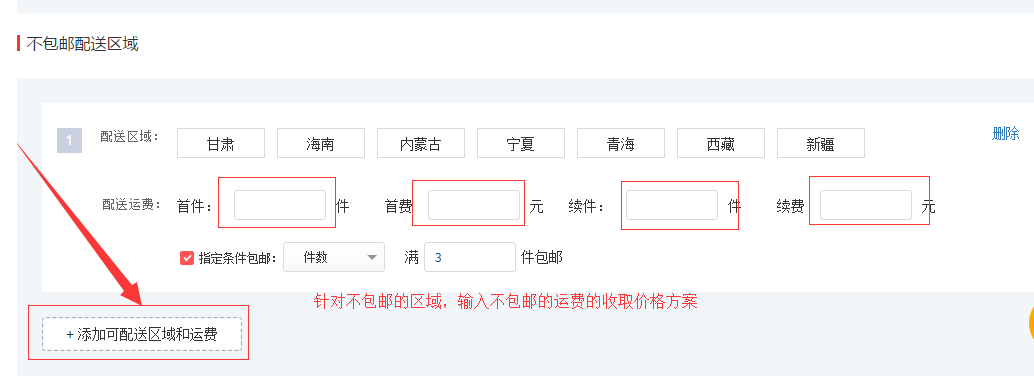Image resolution: width=1034 pixels, height=381 pixels.
Task: Open the 件数 condition dropdown
Action: (x=334, y=257)
